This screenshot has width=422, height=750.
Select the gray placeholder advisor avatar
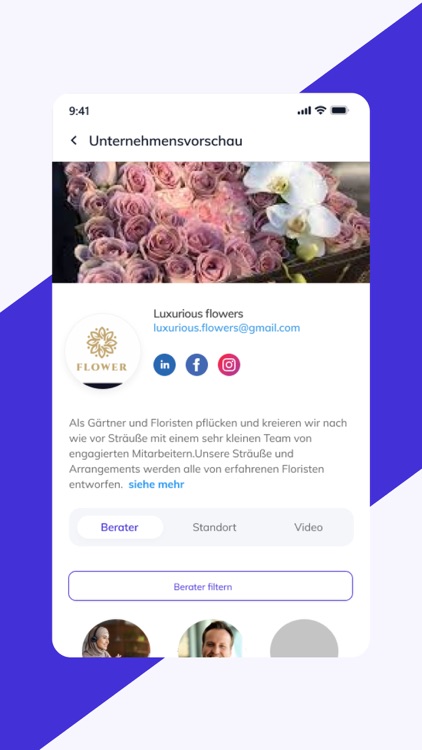click(x=304, y=639)
